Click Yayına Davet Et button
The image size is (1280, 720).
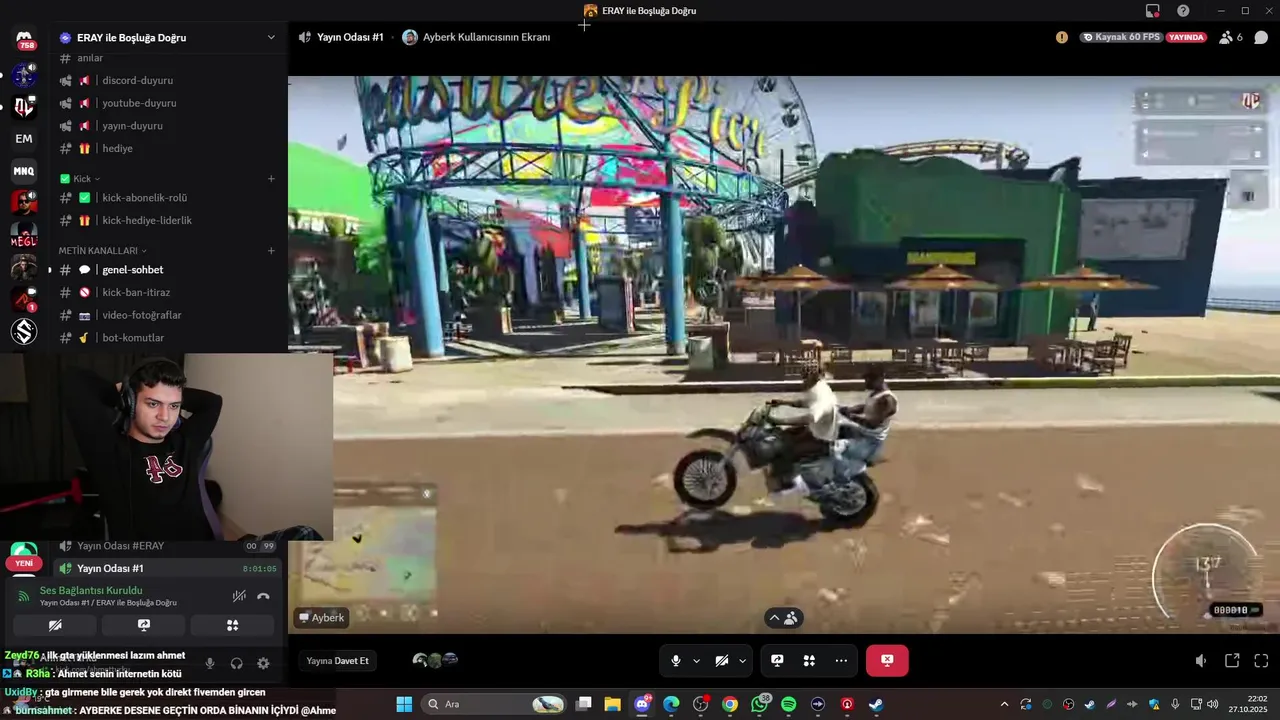338,661
